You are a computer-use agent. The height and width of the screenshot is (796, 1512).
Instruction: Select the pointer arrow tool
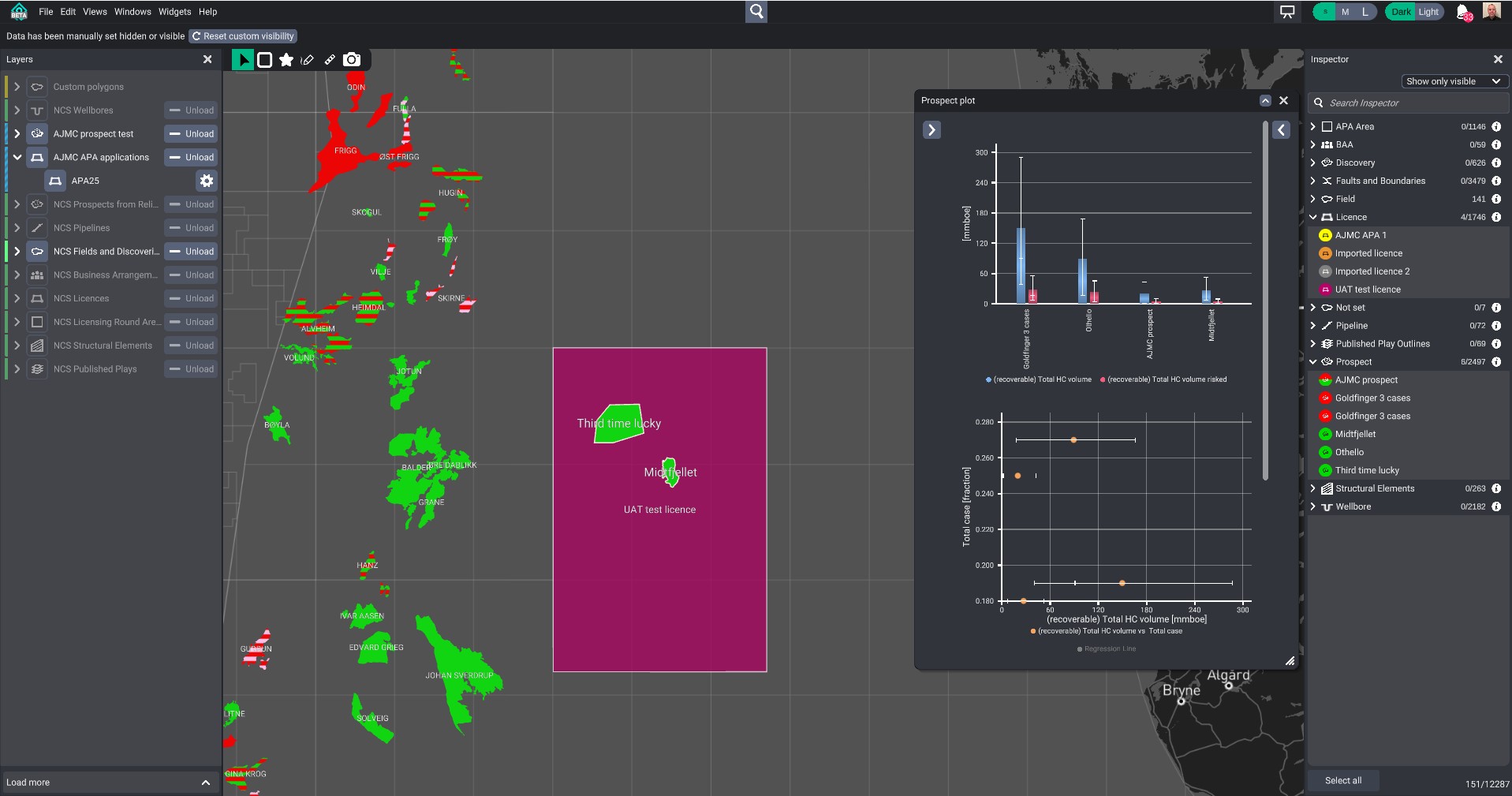243,60
